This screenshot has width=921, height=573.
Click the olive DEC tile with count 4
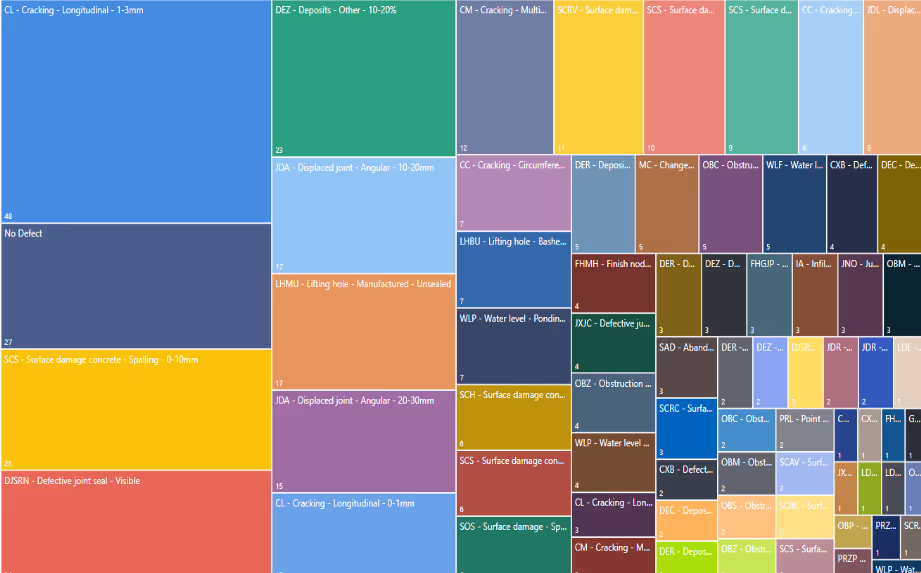[900, 204]
